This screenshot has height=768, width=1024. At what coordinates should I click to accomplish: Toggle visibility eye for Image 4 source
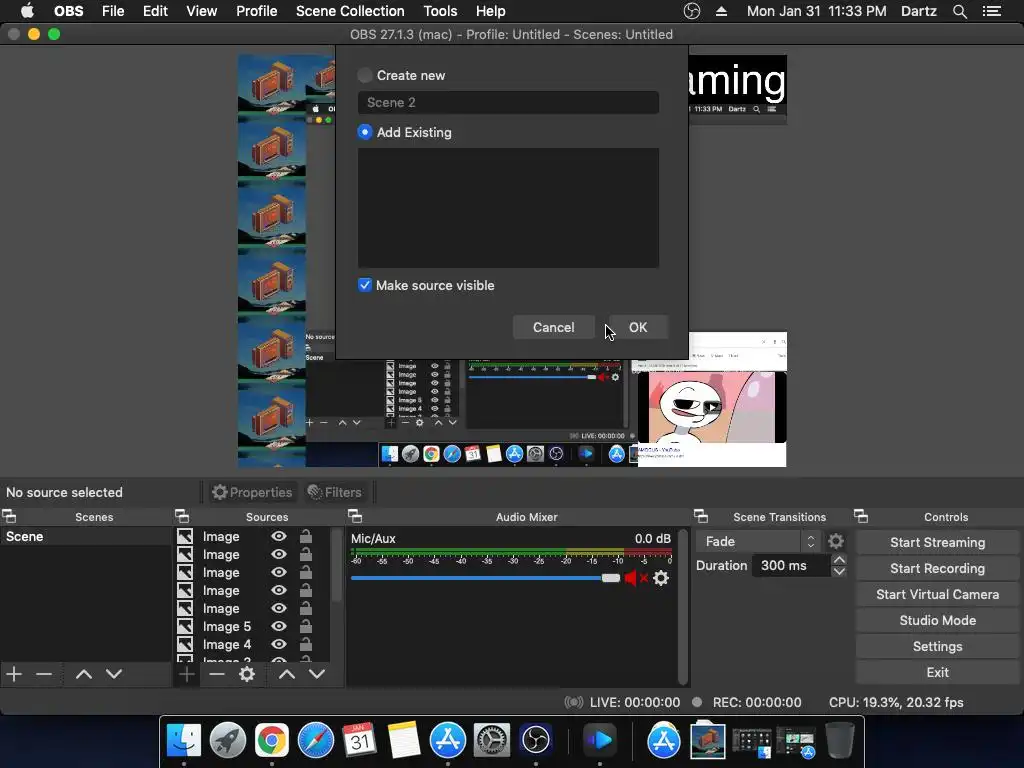click(279, 645)
